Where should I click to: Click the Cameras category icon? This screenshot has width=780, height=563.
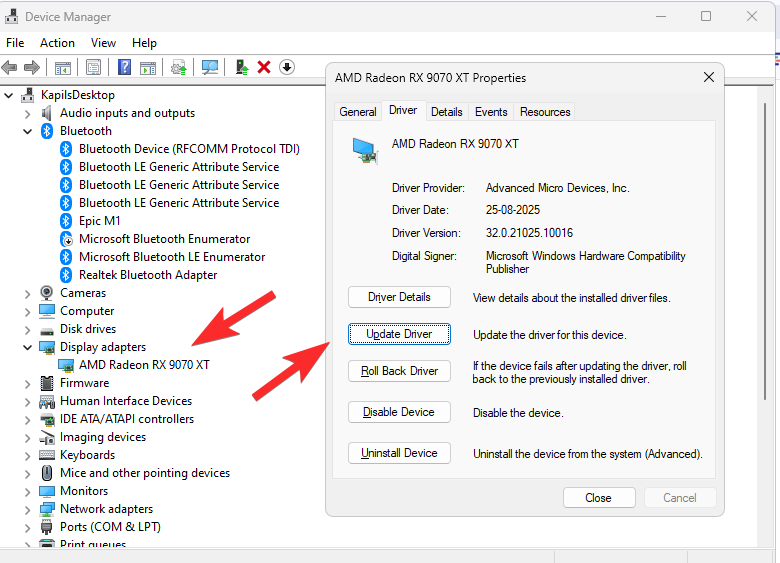click(46, 293)
